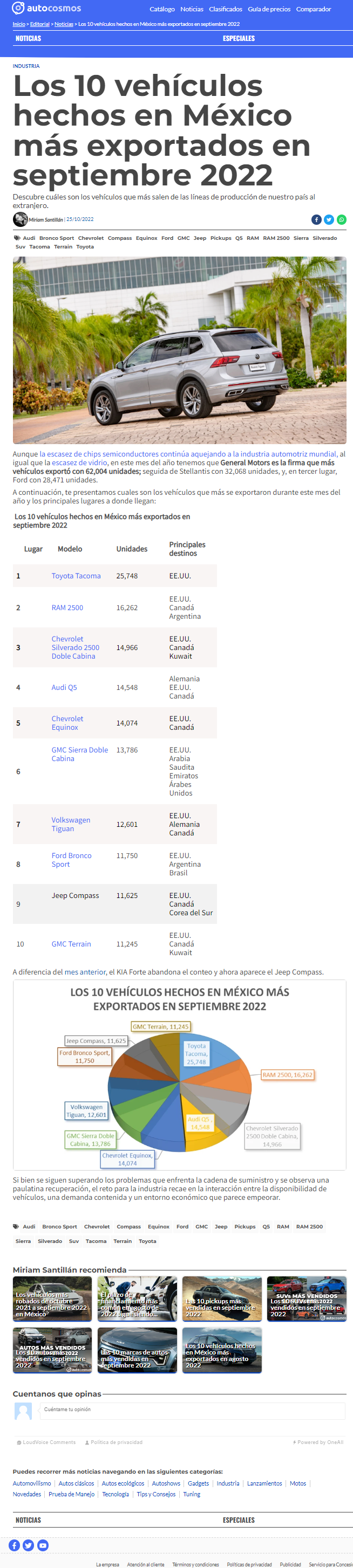Viewport: 353px width, 1568px height.
Task: Click author Miriam Santillán avatar
Action: point(20,219)
